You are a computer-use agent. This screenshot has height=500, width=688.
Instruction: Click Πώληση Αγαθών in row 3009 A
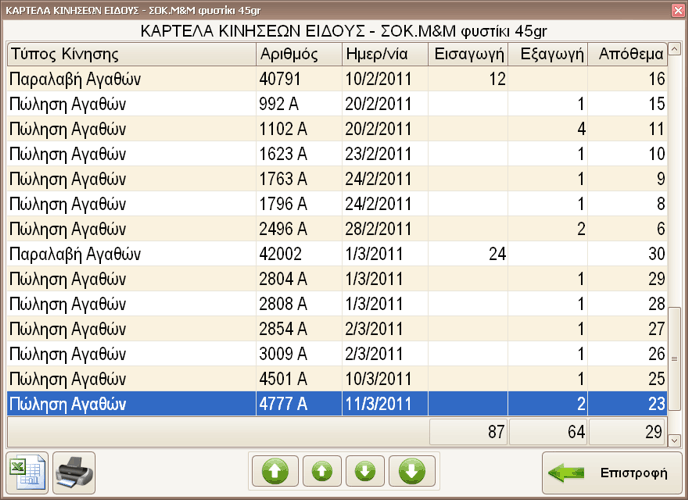click(x=68, y=354)
